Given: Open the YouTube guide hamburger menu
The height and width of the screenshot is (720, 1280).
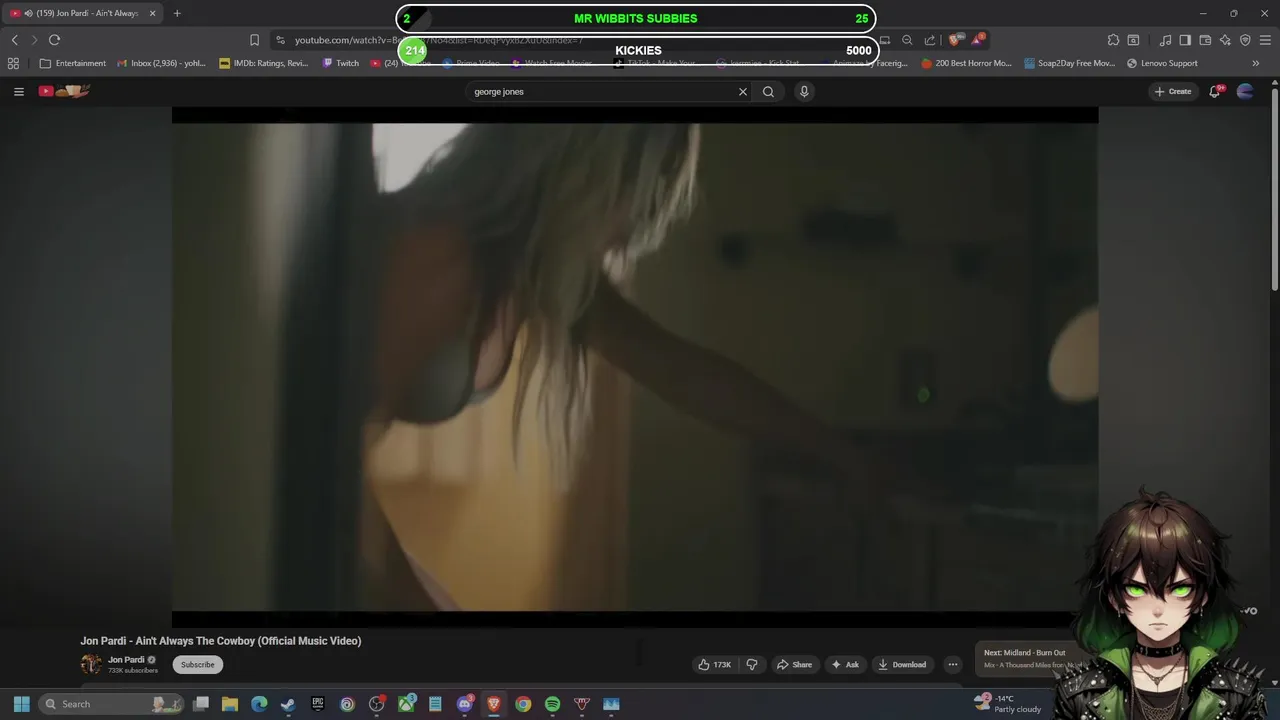Looking at the screenshot, I should click(x=18, y=91).
